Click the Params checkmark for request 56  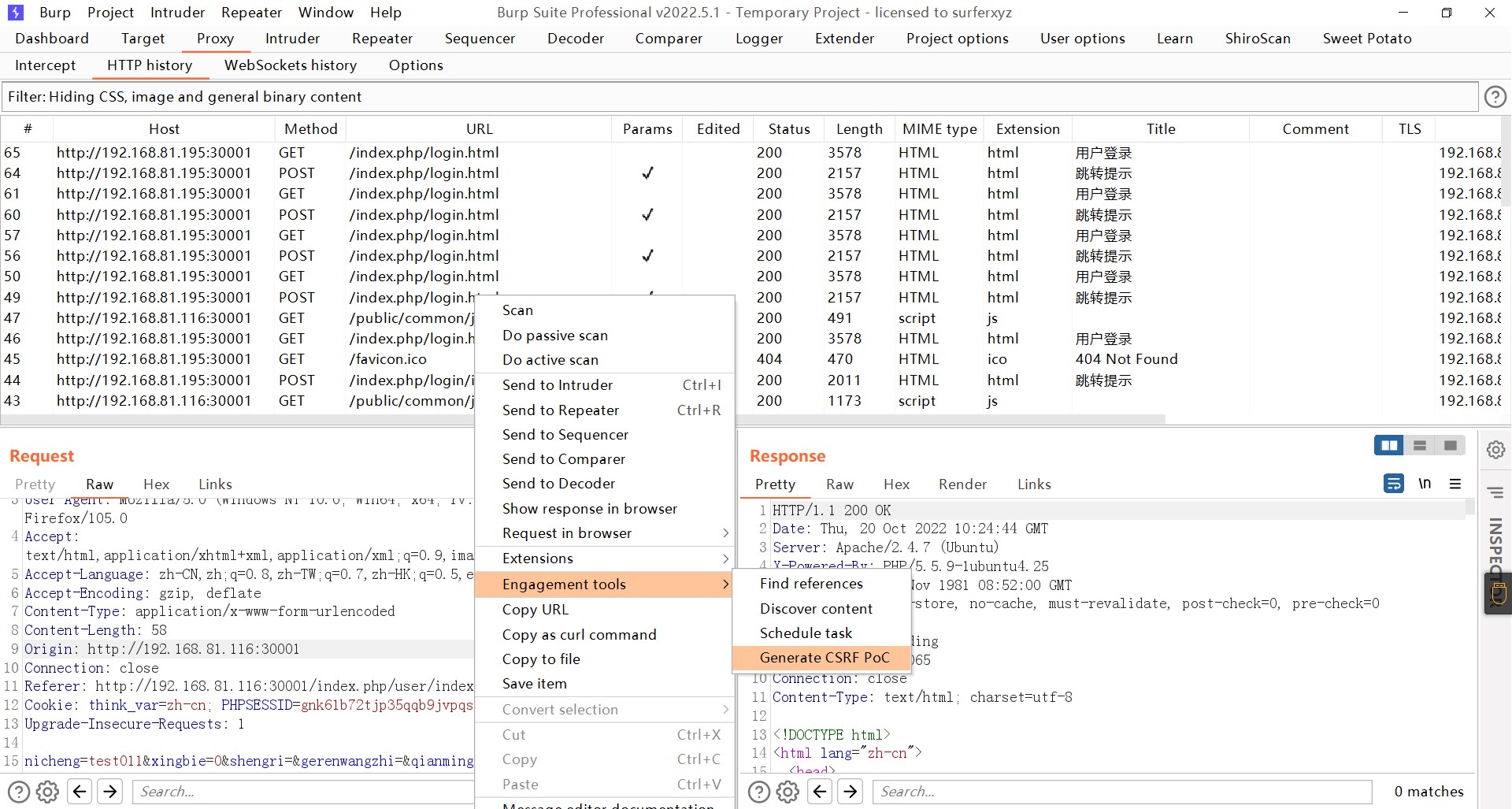point(647,256)
